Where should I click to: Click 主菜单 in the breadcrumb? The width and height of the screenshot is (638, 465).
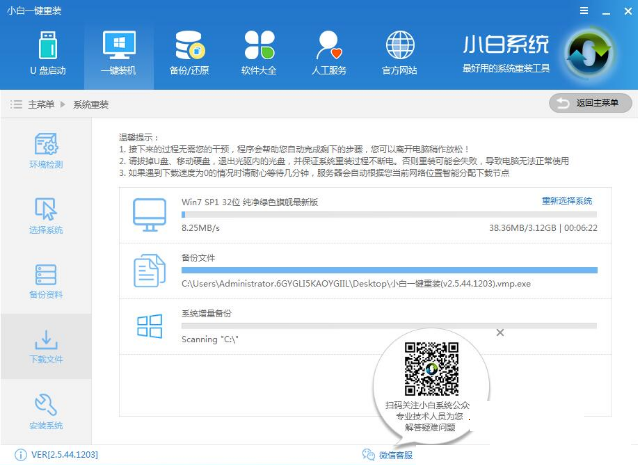(x=40, y=103)
